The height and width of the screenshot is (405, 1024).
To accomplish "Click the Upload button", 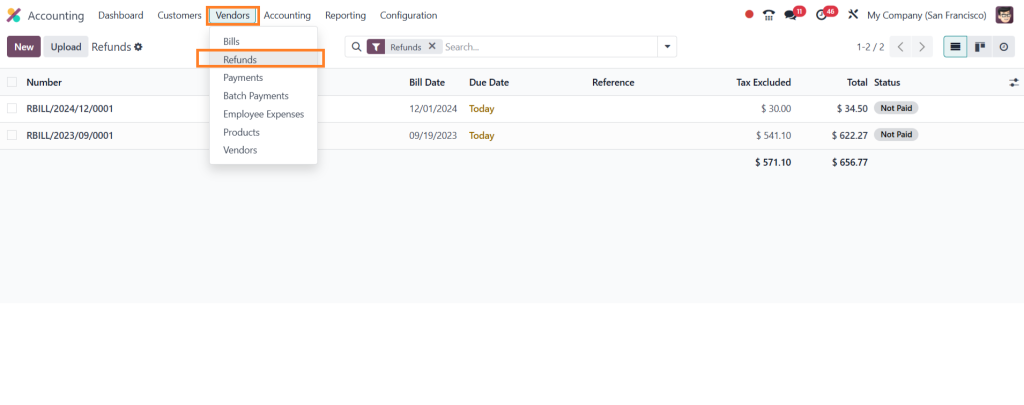I will pyautogui.click(x=66, y=47).
